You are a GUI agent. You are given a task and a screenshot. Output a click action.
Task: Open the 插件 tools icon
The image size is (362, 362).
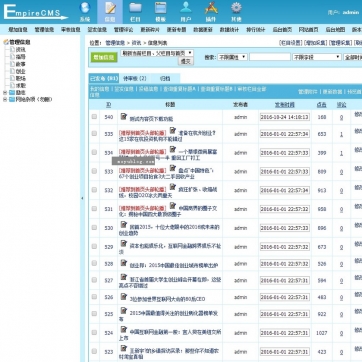click(x=211, y=7)
